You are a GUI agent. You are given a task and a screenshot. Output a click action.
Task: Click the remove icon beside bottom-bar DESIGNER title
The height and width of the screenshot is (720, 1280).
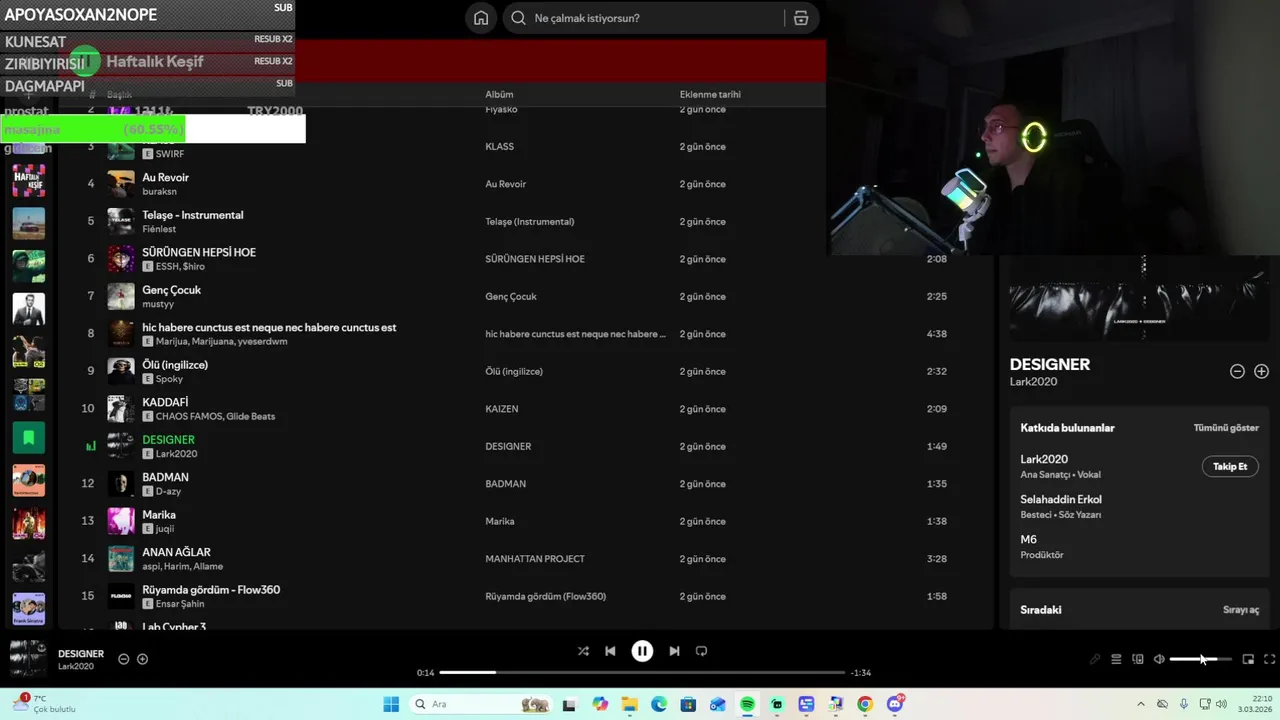point(124,659)
